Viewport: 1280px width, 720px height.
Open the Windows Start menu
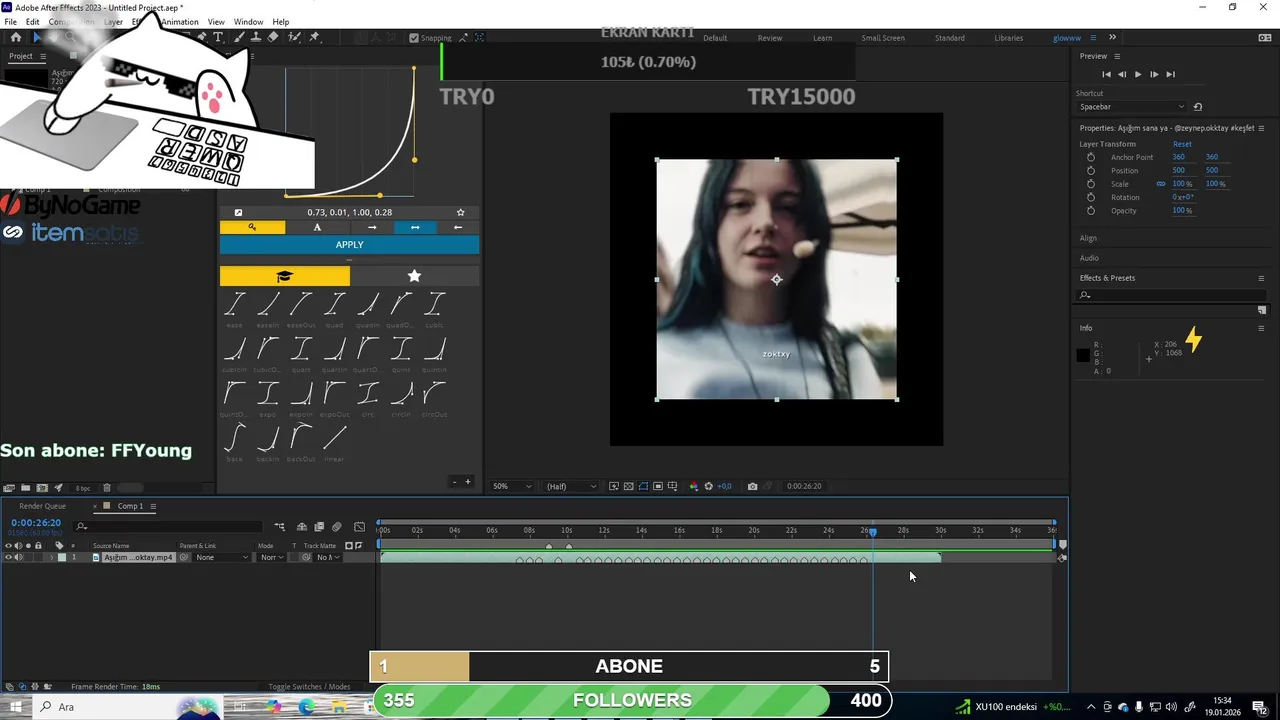point(16,706)
